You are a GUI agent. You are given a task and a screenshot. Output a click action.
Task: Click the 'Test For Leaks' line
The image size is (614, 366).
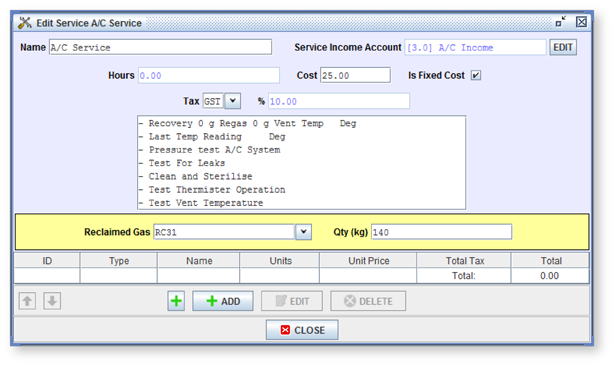[182, 163]
